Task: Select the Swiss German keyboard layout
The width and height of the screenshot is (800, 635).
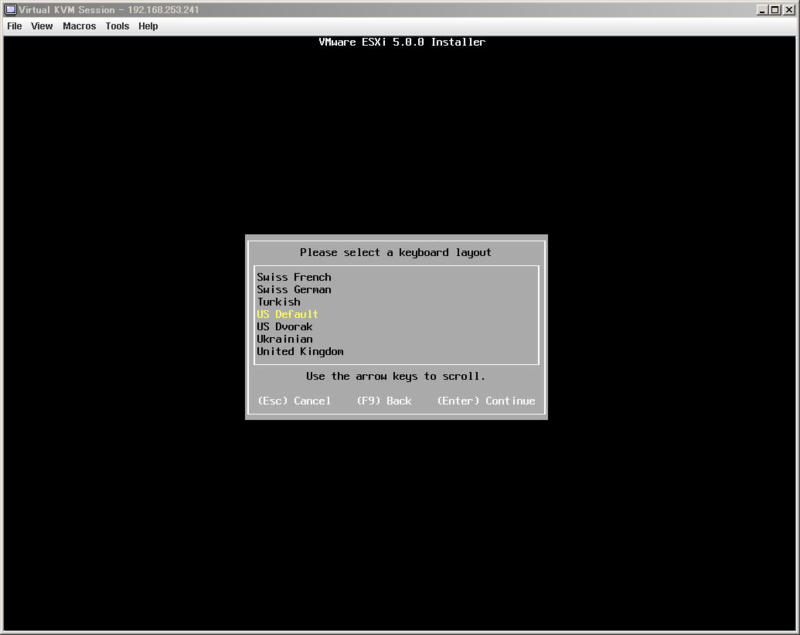Action: pyautogui.click(x=294, y=289)
